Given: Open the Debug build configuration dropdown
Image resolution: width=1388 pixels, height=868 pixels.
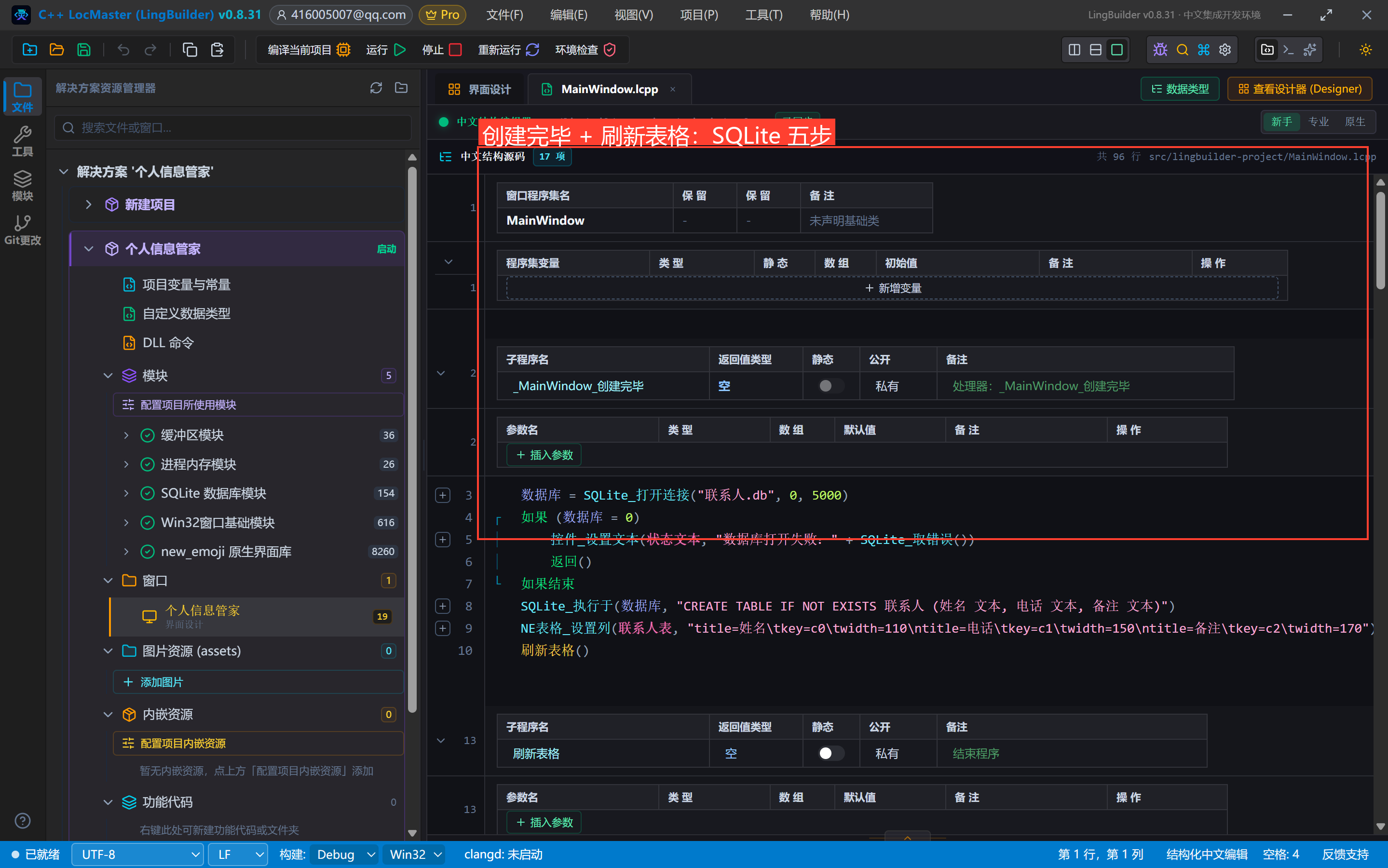Looking at the screenshot, I should click(x=345, y=854).
